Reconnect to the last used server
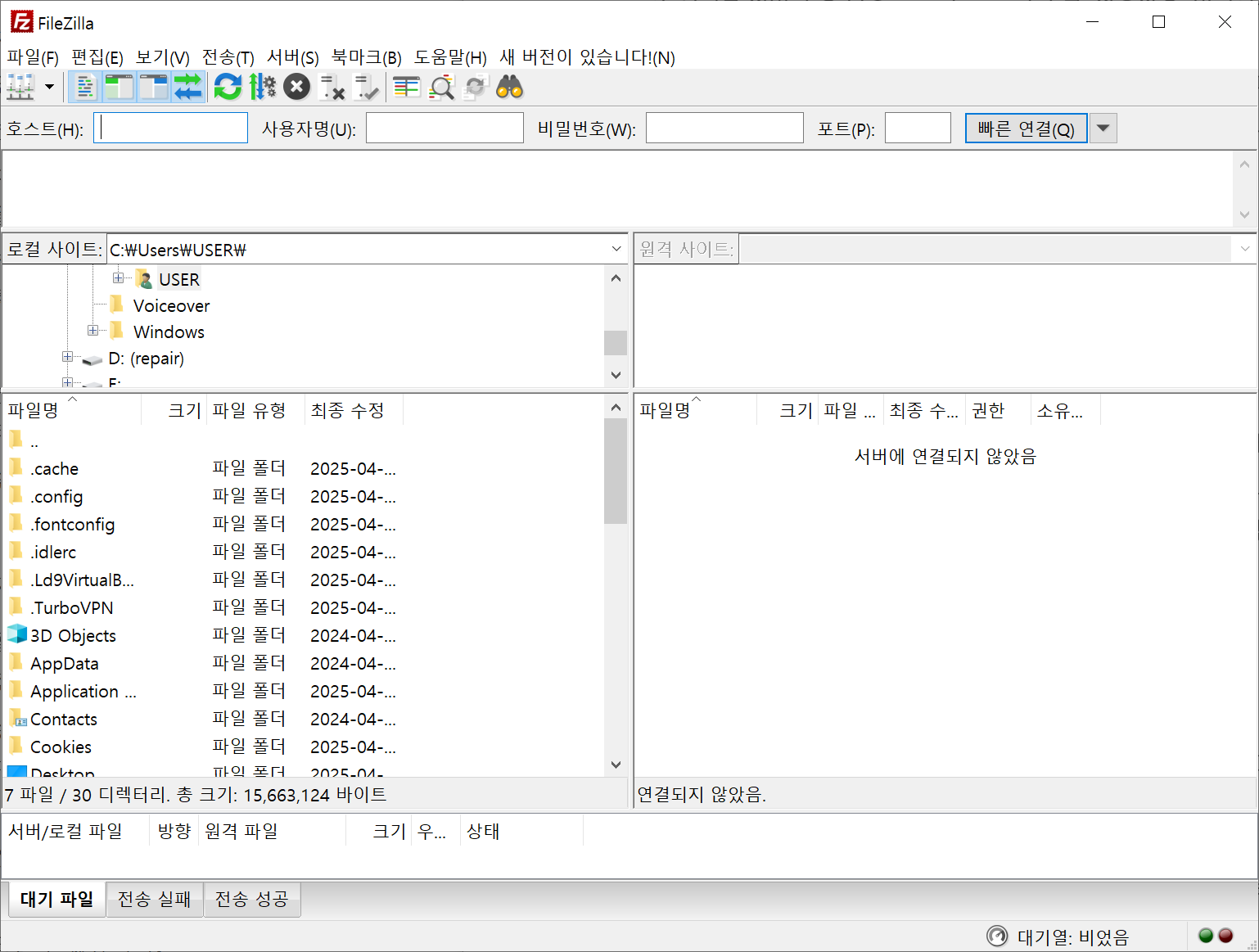 click(x=367, y=87)
